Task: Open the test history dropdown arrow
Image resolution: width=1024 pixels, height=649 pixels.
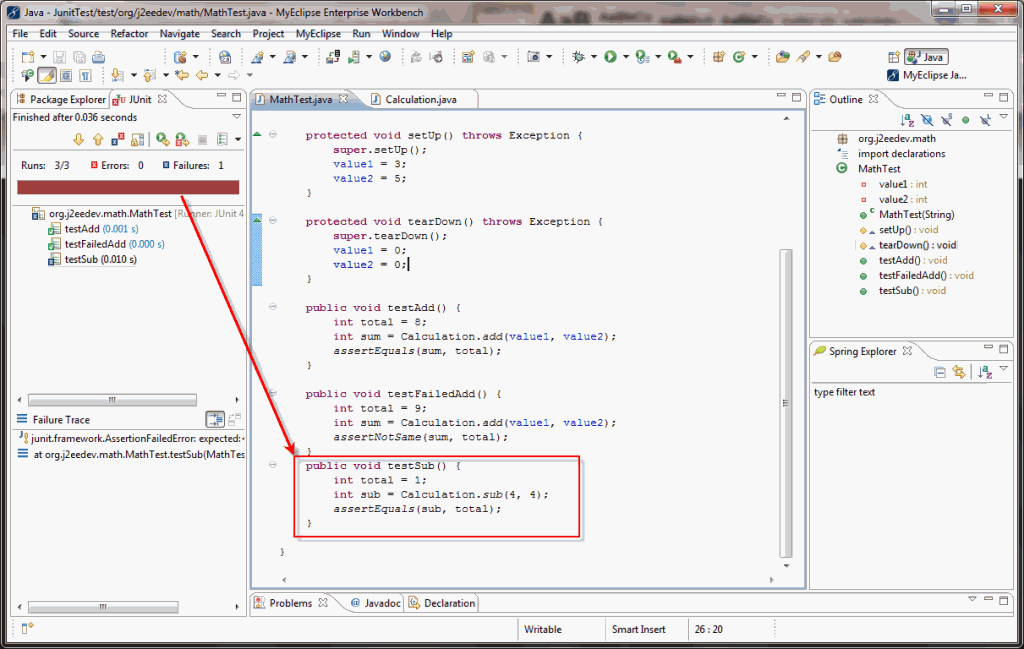Action: [238, 140]
